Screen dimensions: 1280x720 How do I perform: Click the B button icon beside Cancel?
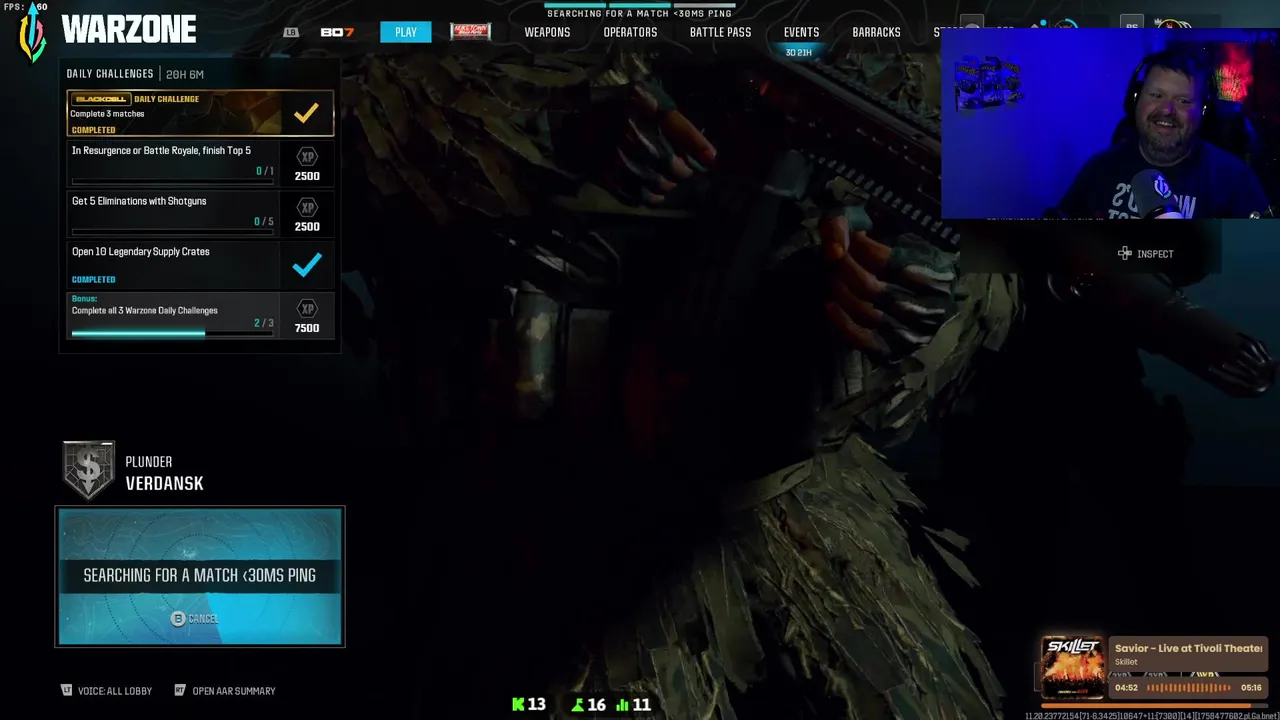point(178,619)
